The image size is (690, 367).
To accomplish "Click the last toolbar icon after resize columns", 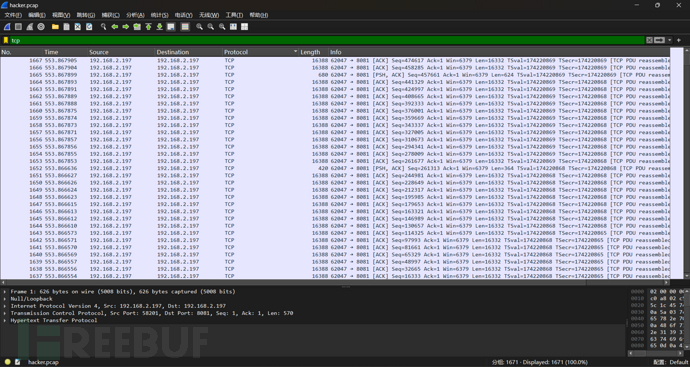I will coord(245,27).
